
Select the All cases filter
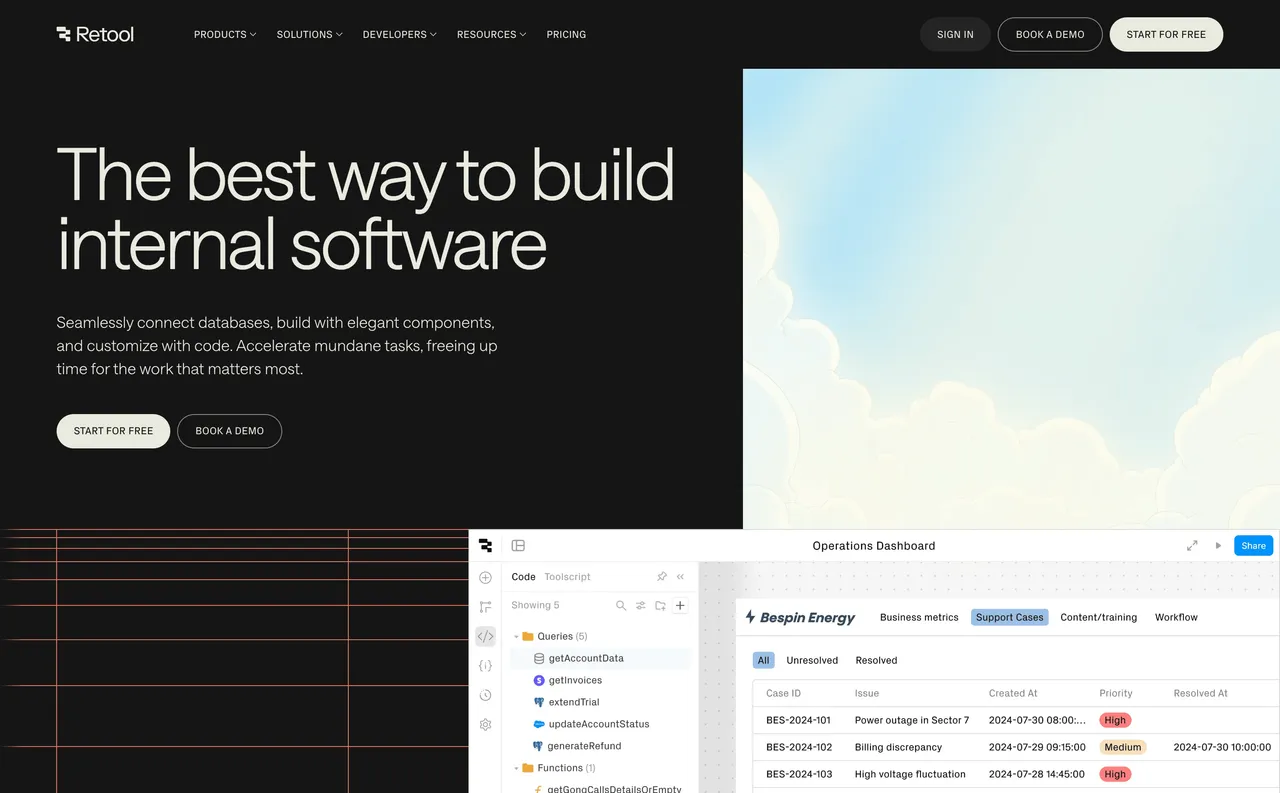coord(763,660)
